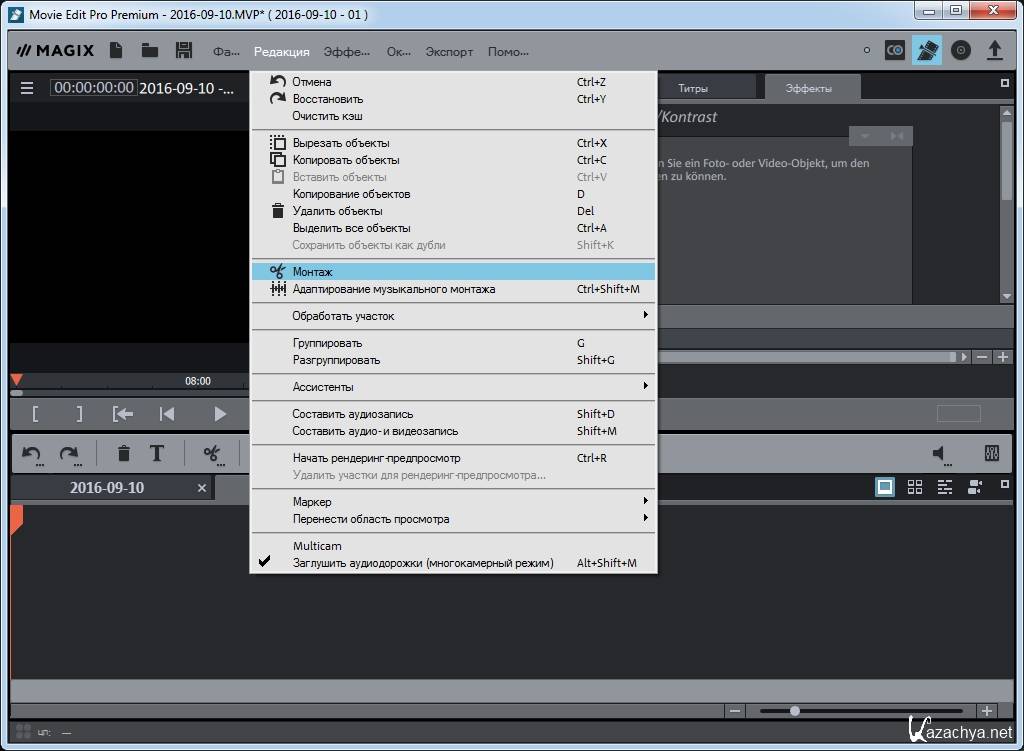
Task: Click the new project document icon
Action: 117,50
